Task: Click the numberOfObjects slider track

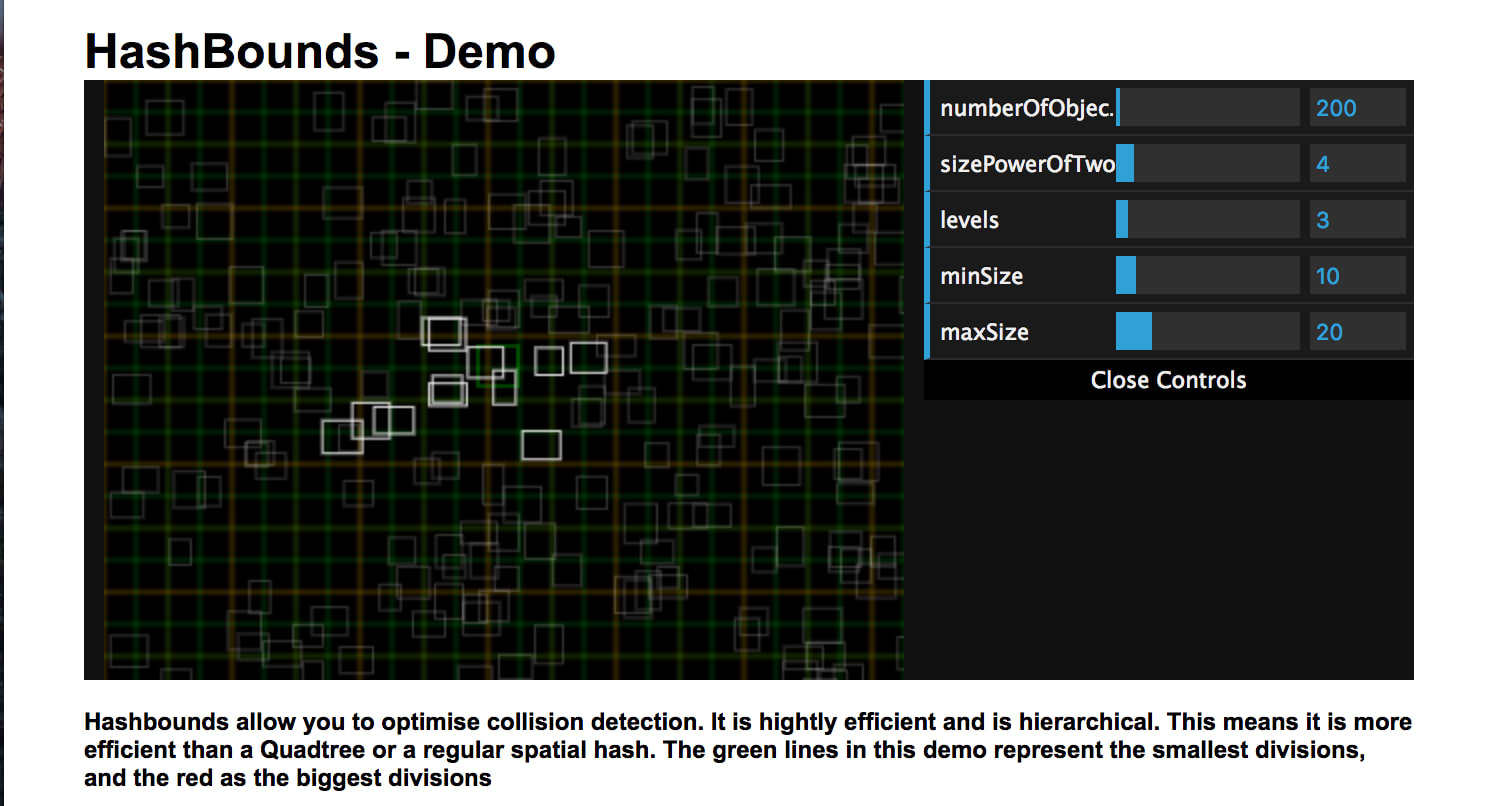Action: [x=1208, y=107]
